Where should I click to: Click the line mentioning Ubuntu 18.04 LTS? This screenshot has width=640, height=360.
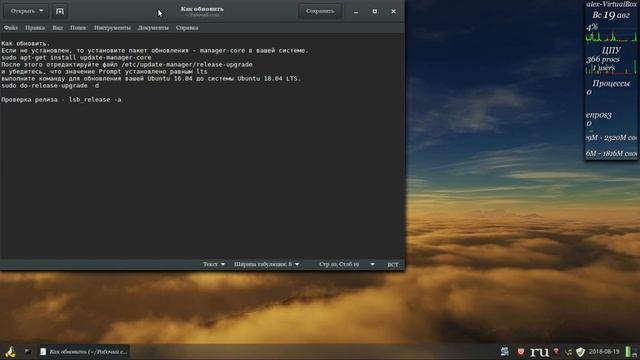[151, 78]
